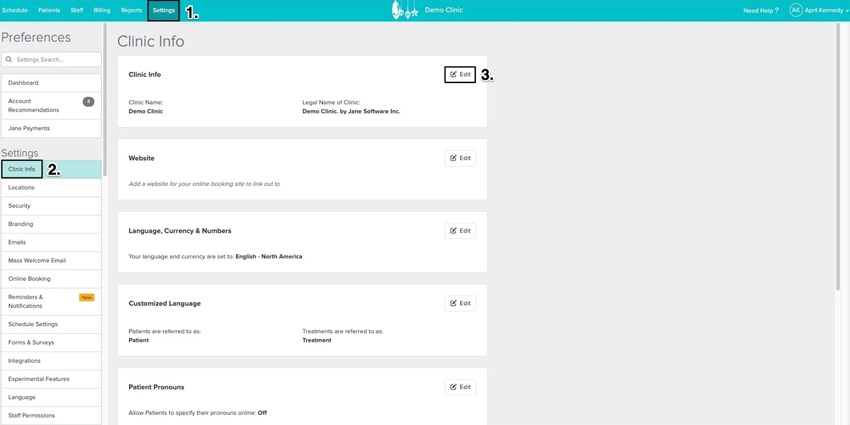Open the Staff tab

pos(77,10)
